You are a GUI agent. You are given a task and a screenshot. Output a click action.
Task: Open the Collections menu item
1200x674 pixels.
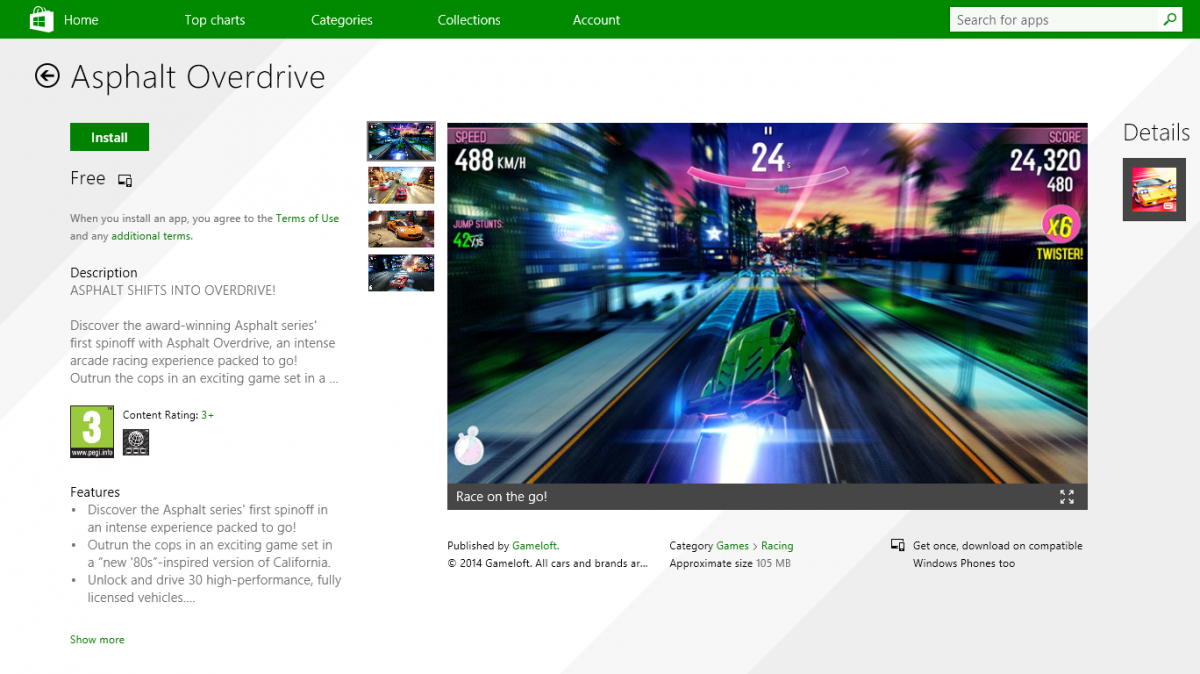click(x=469, y=20)
